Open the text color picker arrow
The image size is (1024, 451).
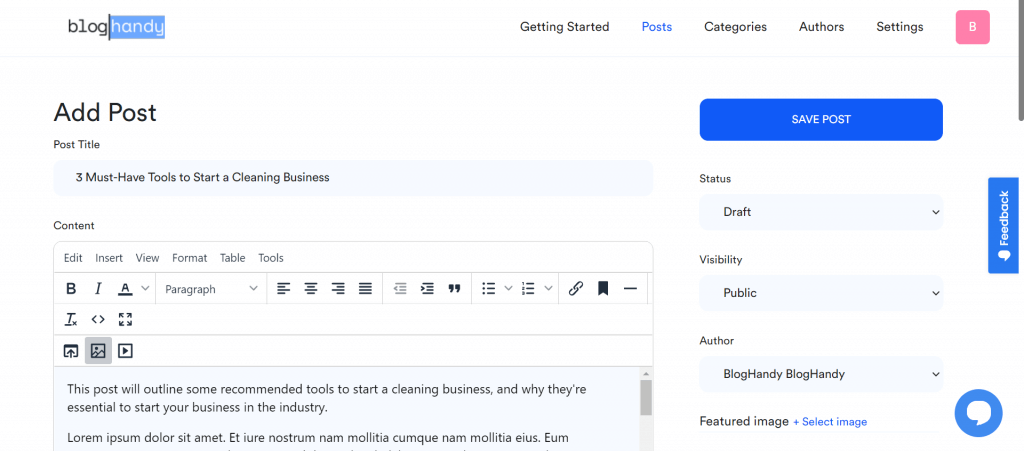145,288
